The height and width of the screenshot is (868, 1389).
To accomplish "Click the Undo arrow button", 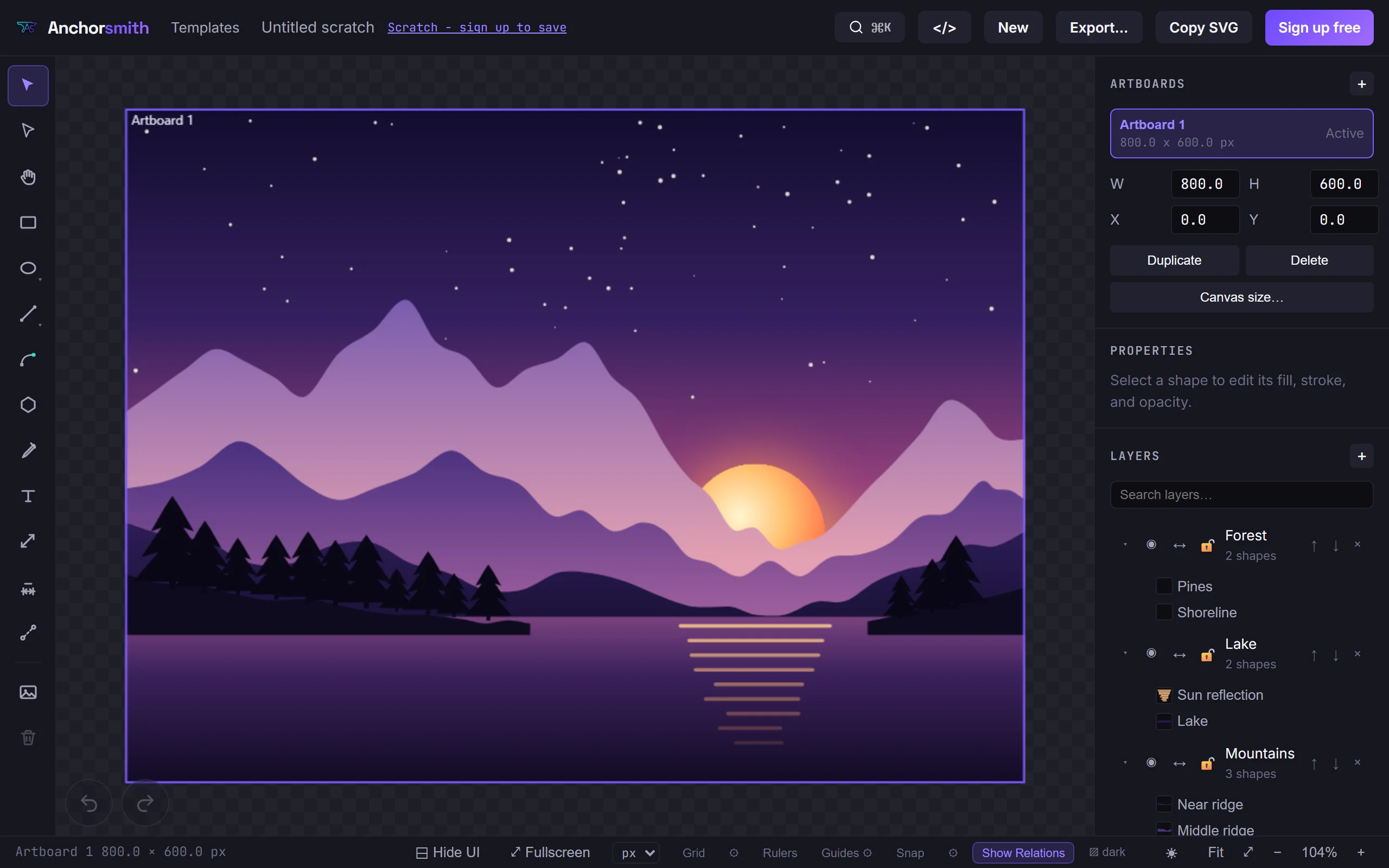I will [89, 803].
